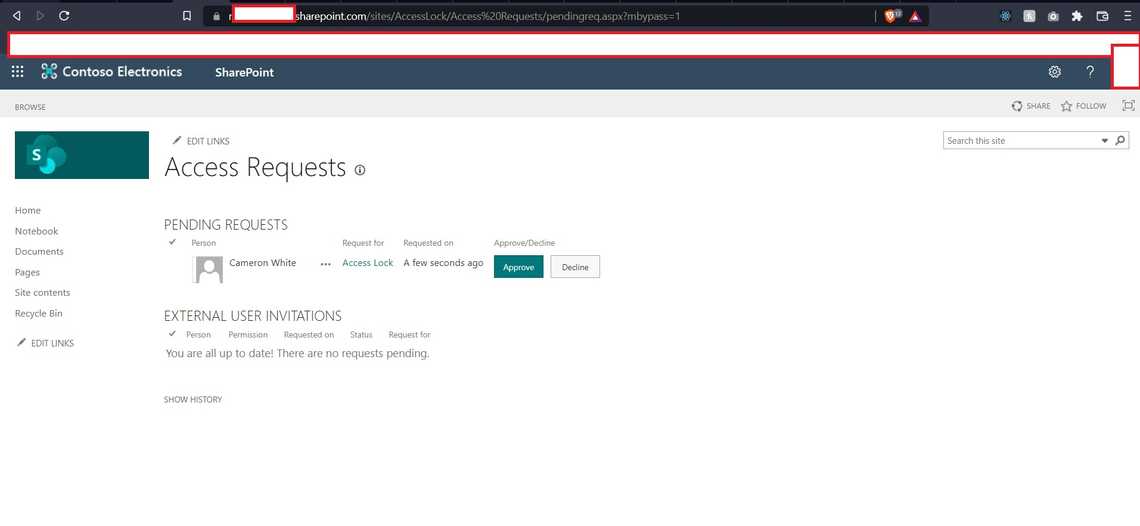
Task: Toggle select-all checkmark in Pending Requests
Action: [x=172, y=242]
